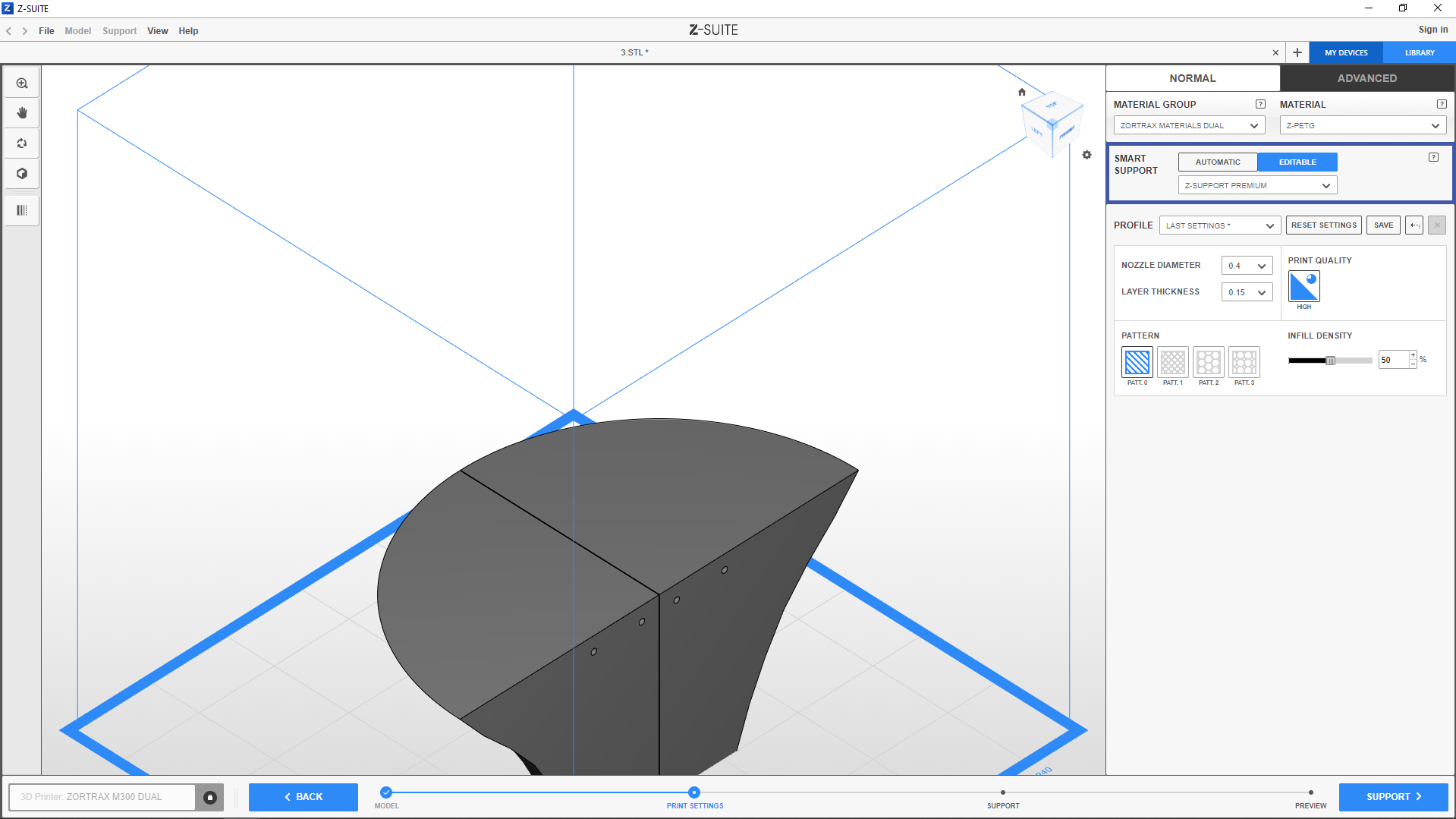1456x819 pixels.
Task: Proceed with the Support button
Action: click(x=1392, y=797)
